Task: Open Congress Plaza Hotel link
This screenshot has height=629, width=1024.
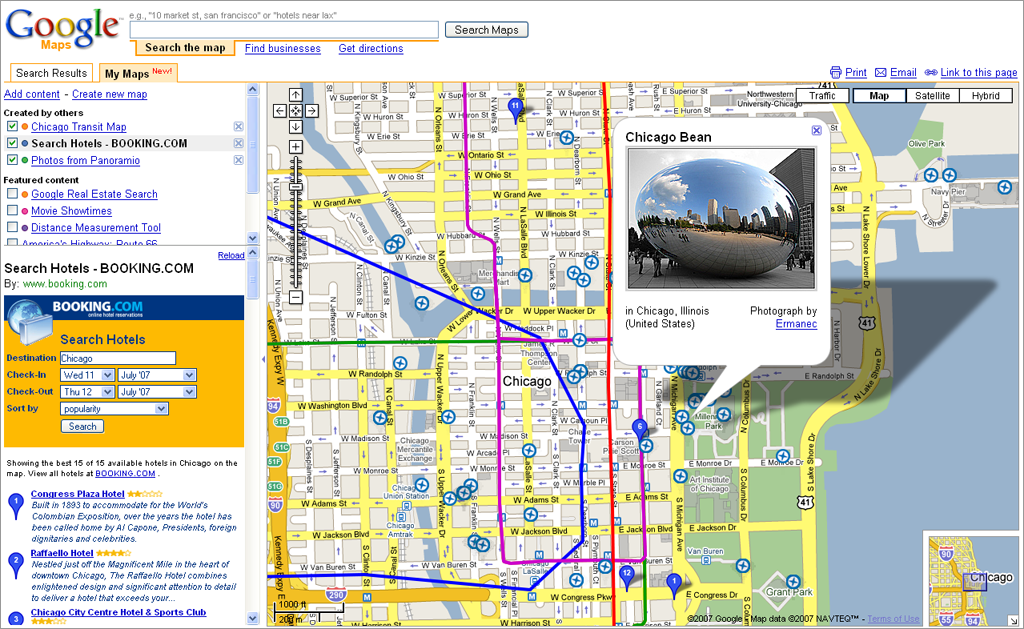Action: coord(77,494)
